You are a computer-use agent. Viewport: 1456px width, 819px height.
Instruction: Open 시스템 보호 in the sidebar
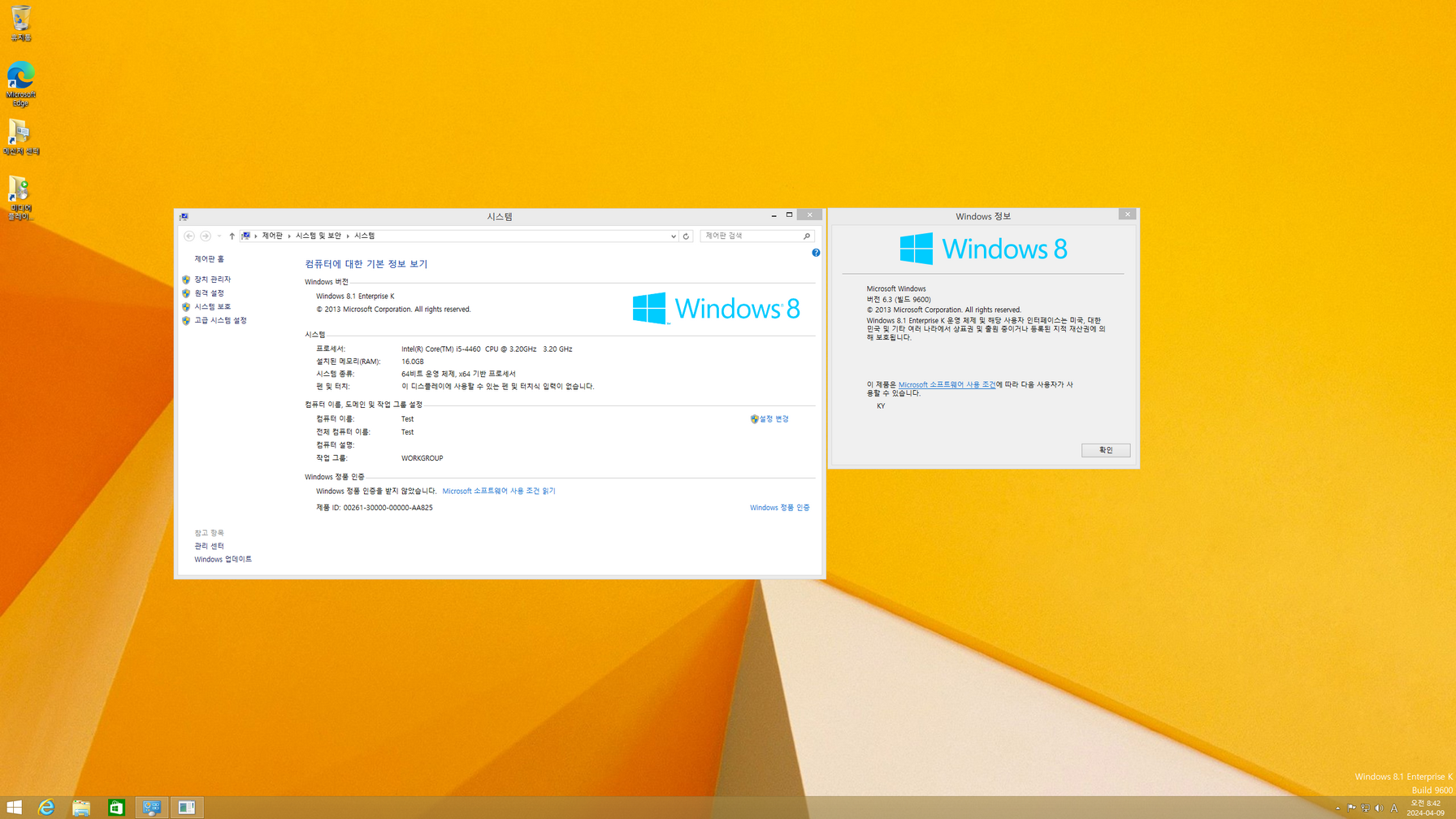(x=212, y=307)
